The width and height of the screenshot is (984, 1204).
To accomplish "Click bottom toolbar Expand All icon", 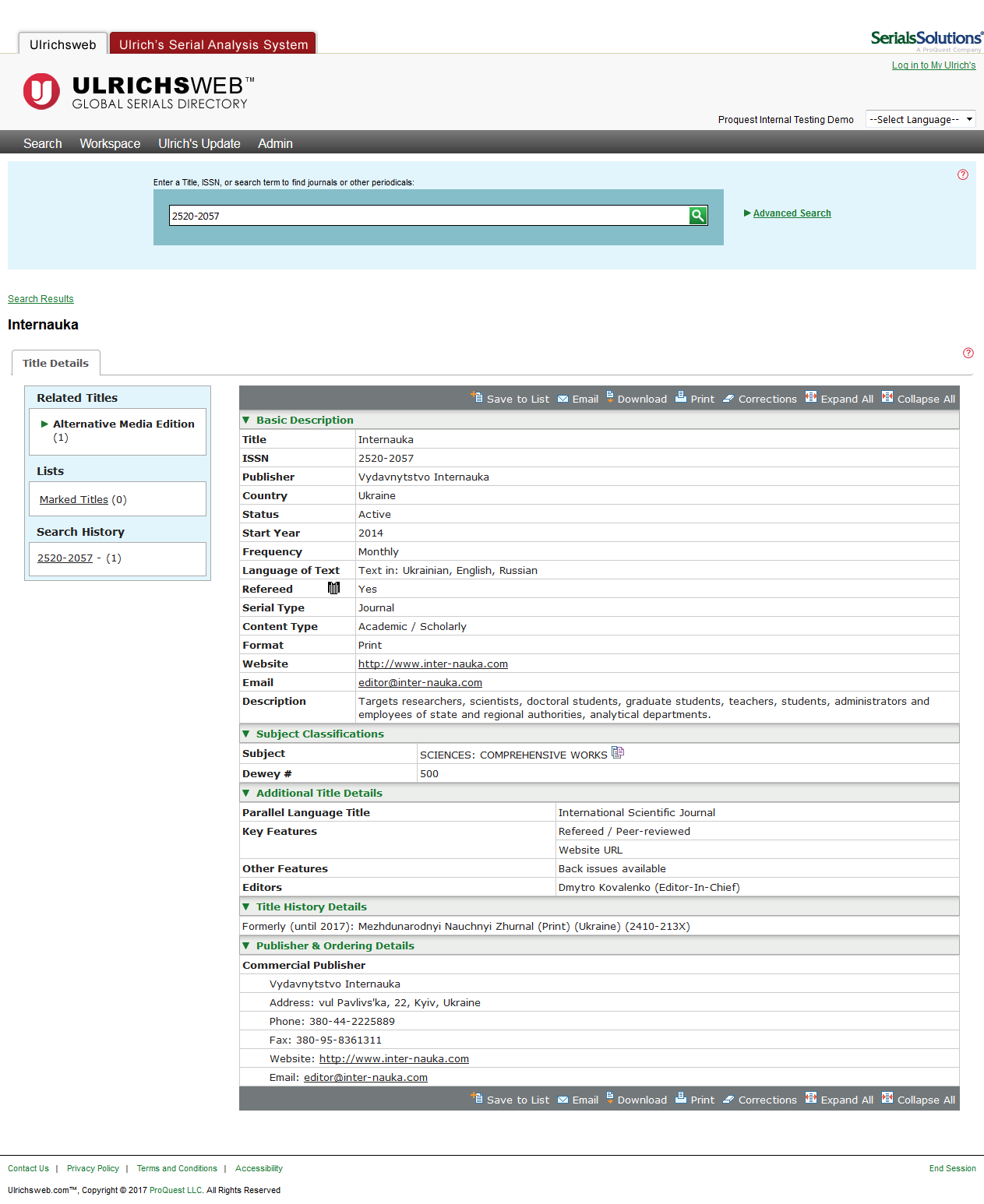I will 811,1098.
